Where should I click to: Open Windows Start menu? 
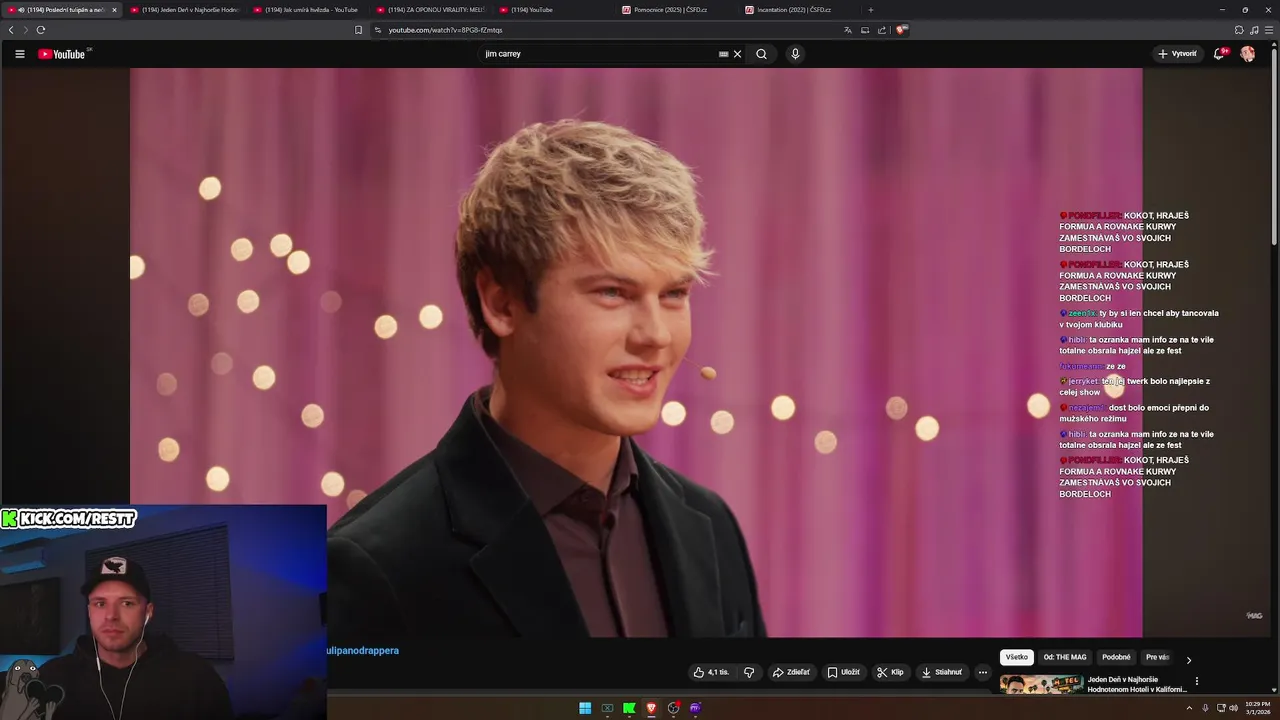click(x=585, y=708)
